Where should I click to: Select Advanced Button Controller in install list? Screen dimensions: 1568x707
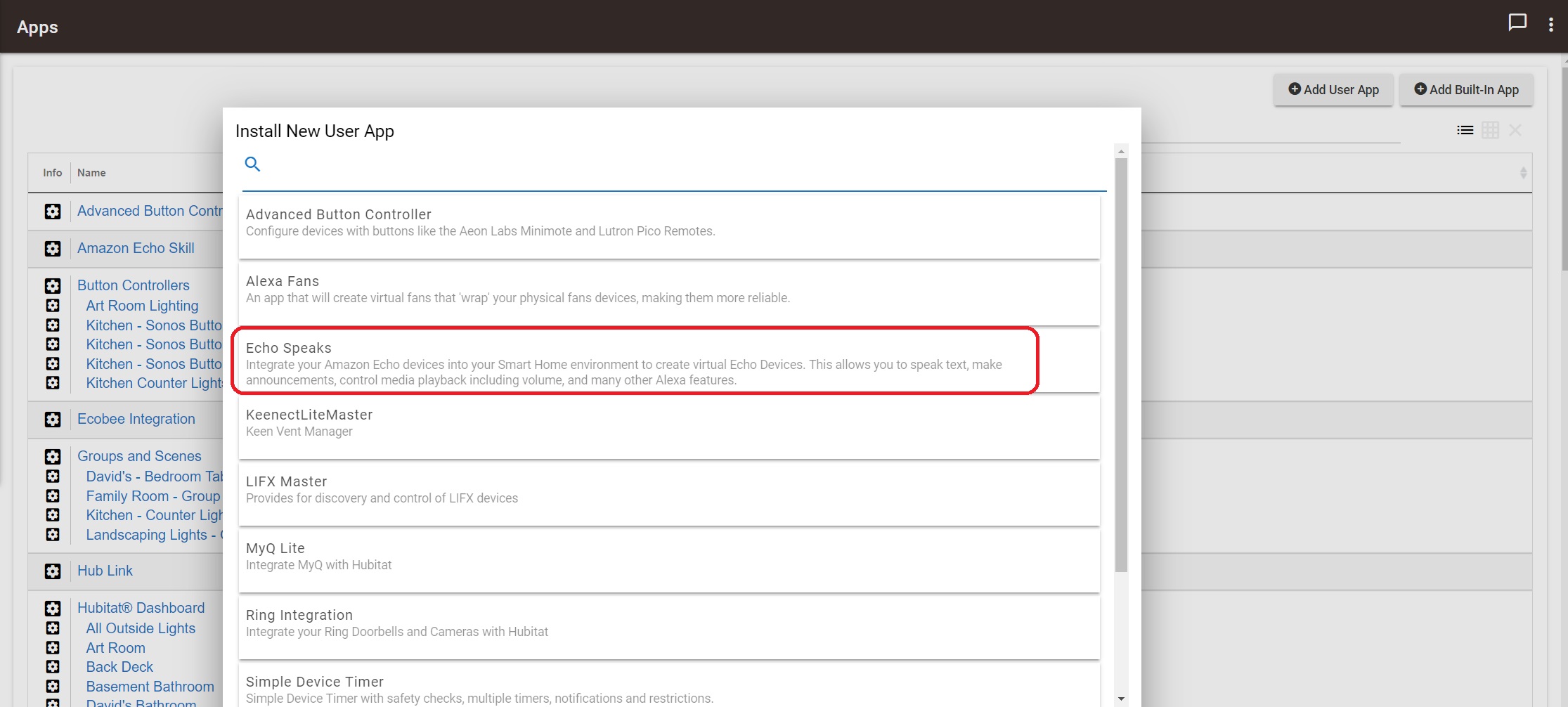(x=669, y=226)
